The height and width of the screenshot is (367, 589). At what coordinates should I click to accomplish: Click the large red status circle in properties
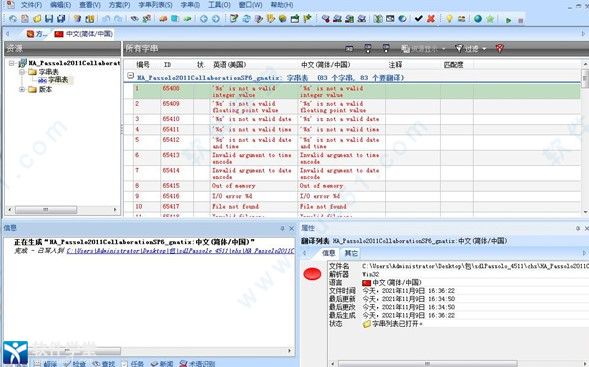[312, 274]
